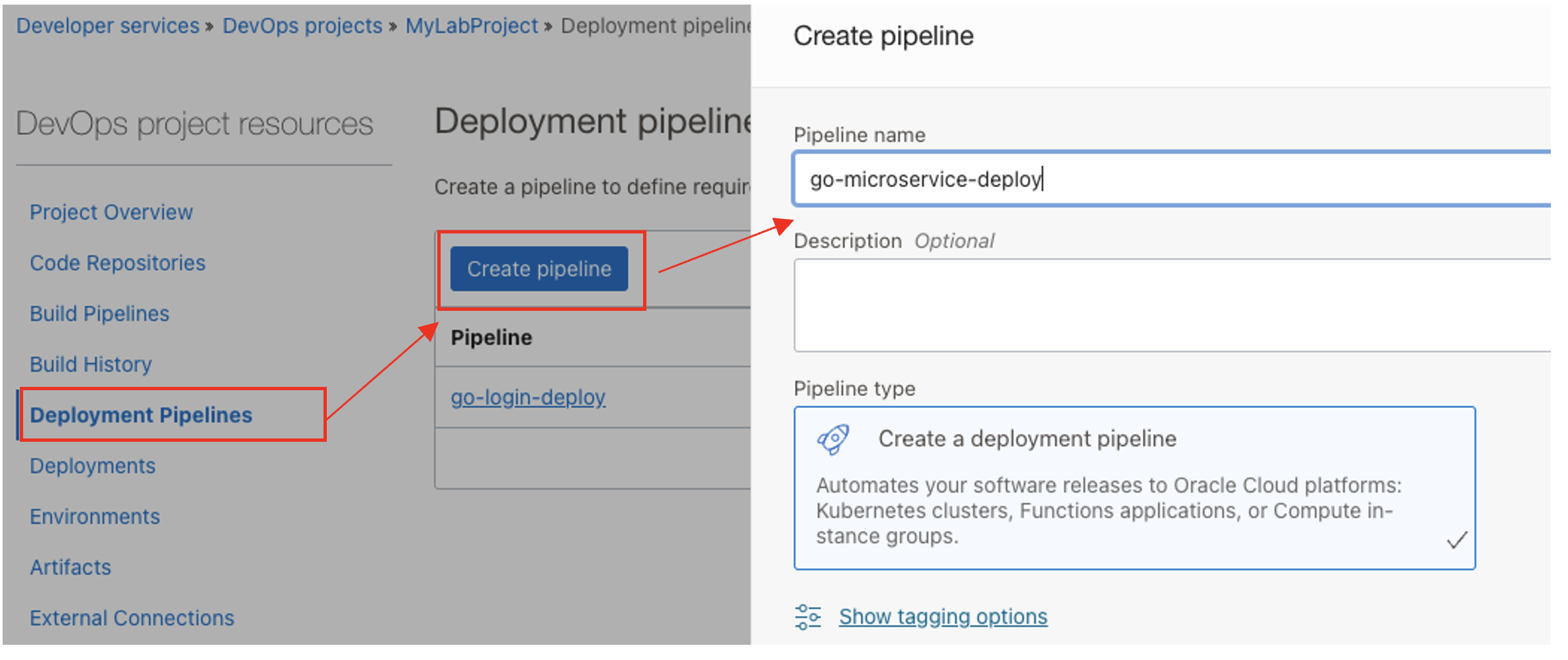
Task: Open the Deployments page
Action: 92,466
